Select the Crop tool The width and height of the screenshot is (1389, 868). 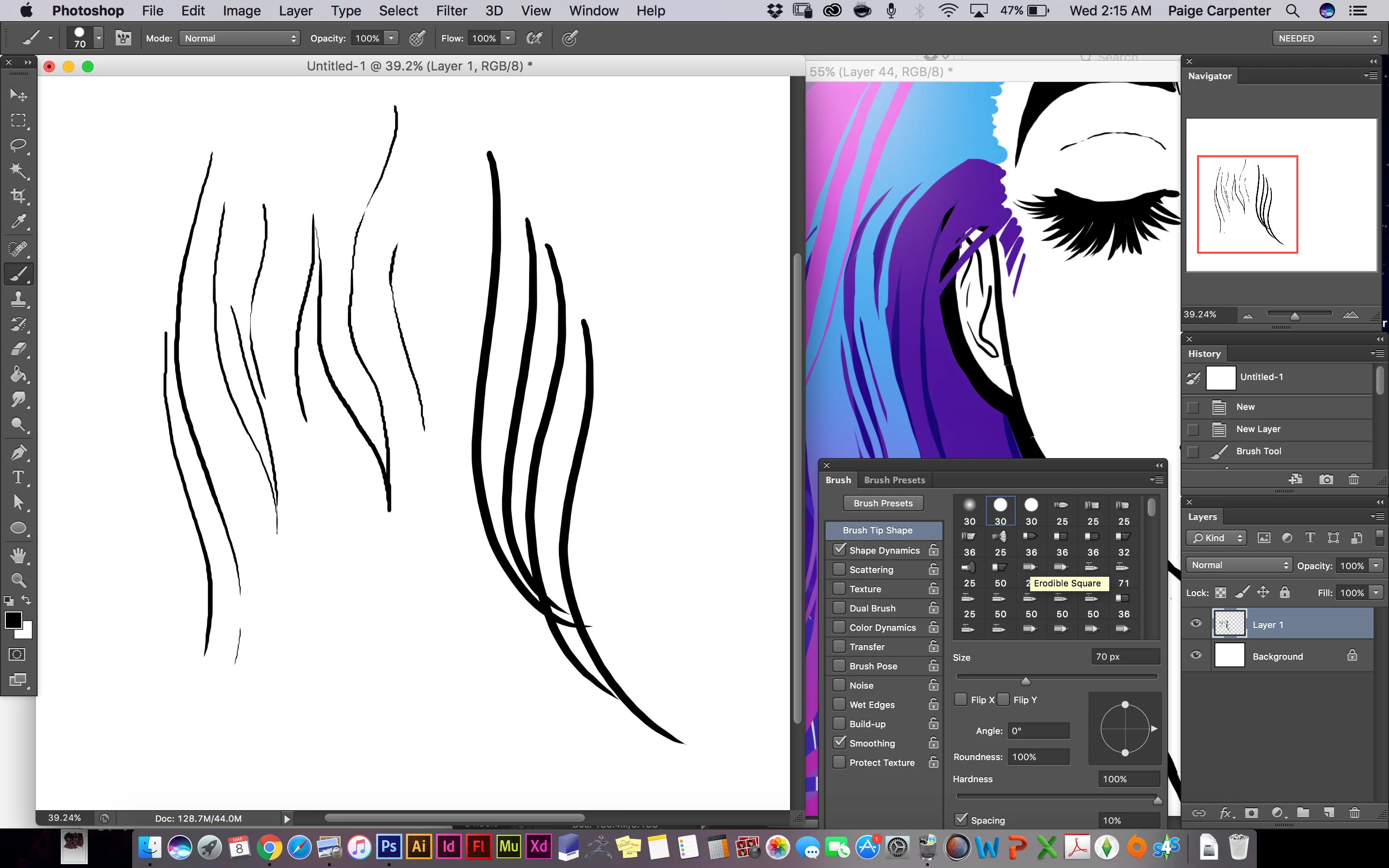(18, 196)
